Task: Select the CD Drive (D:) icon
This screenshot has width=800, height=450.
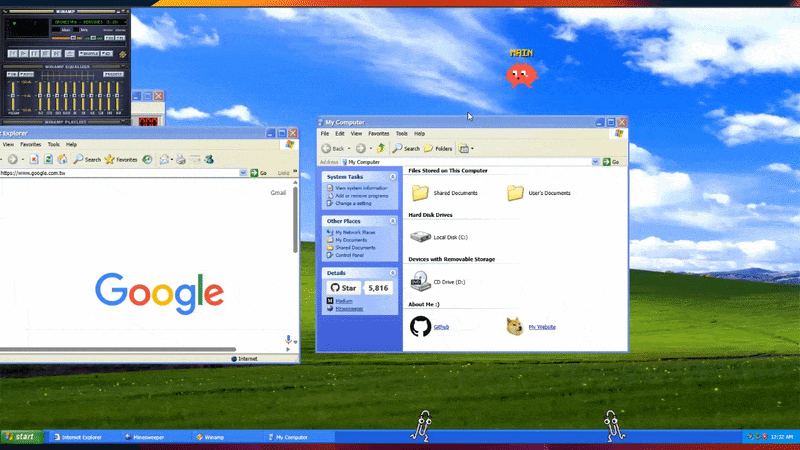Action: 420,281
